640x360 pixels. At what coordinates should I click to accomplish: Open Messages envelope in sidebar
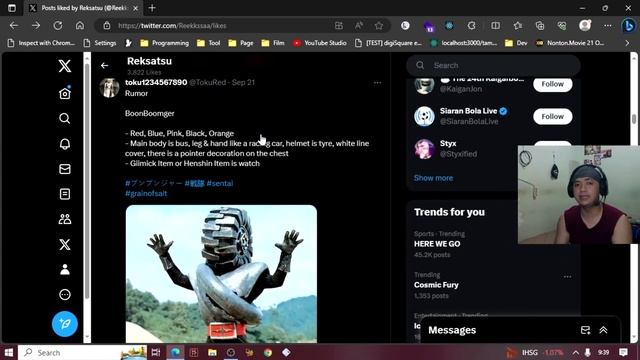(64, 169)
